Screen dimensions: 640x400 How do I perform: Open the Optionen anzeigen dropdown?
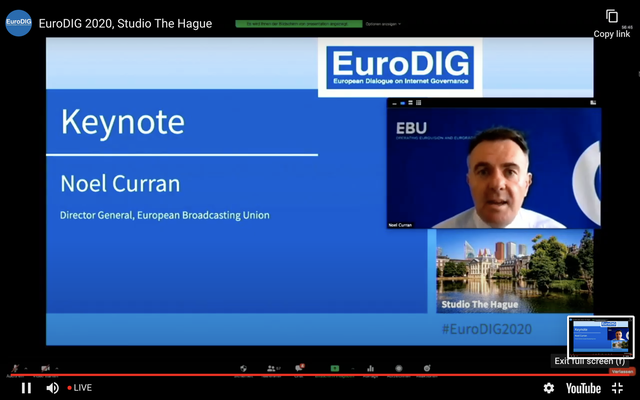tap(383, 24)
